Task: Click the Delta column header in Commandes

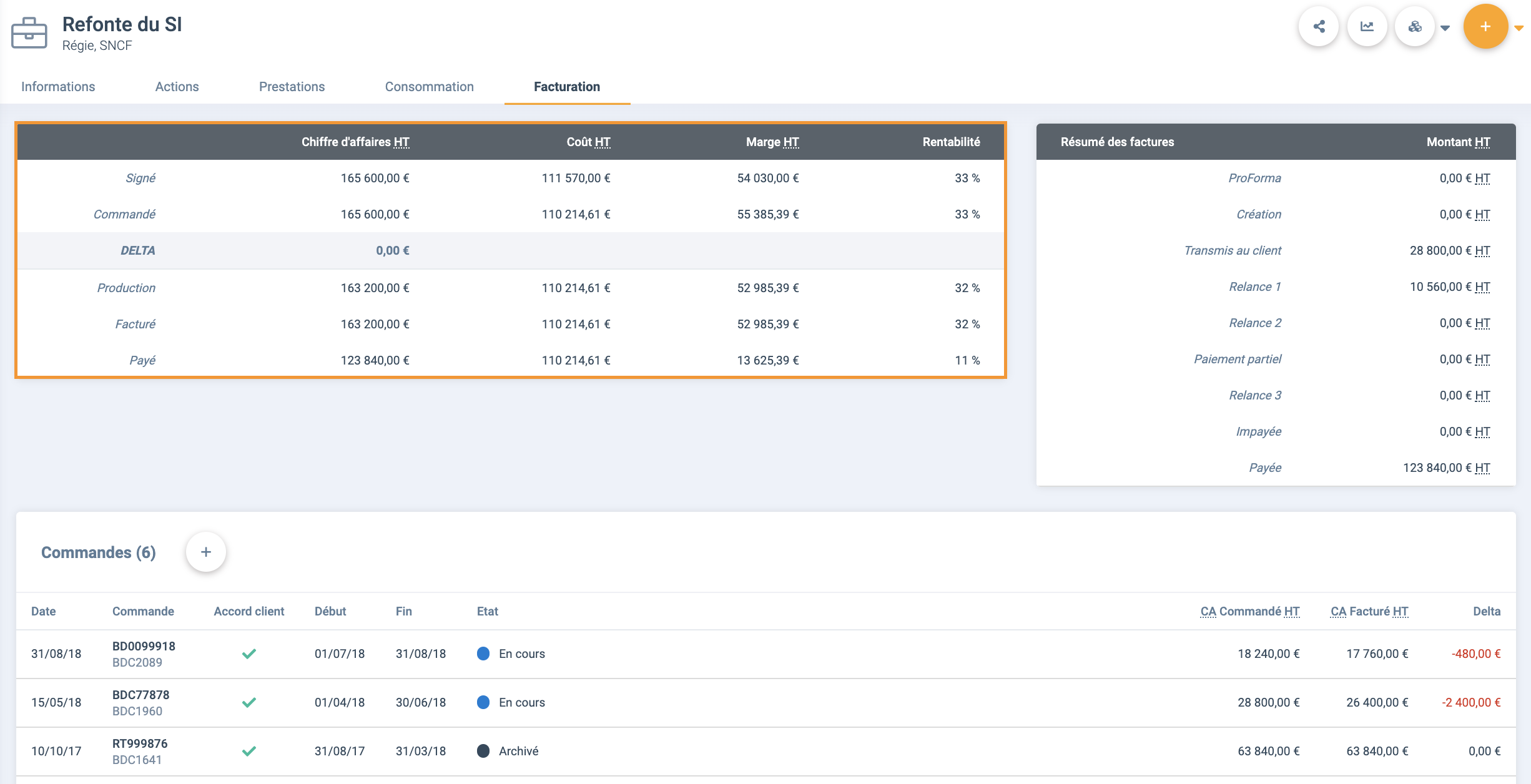Action: 1487,611
